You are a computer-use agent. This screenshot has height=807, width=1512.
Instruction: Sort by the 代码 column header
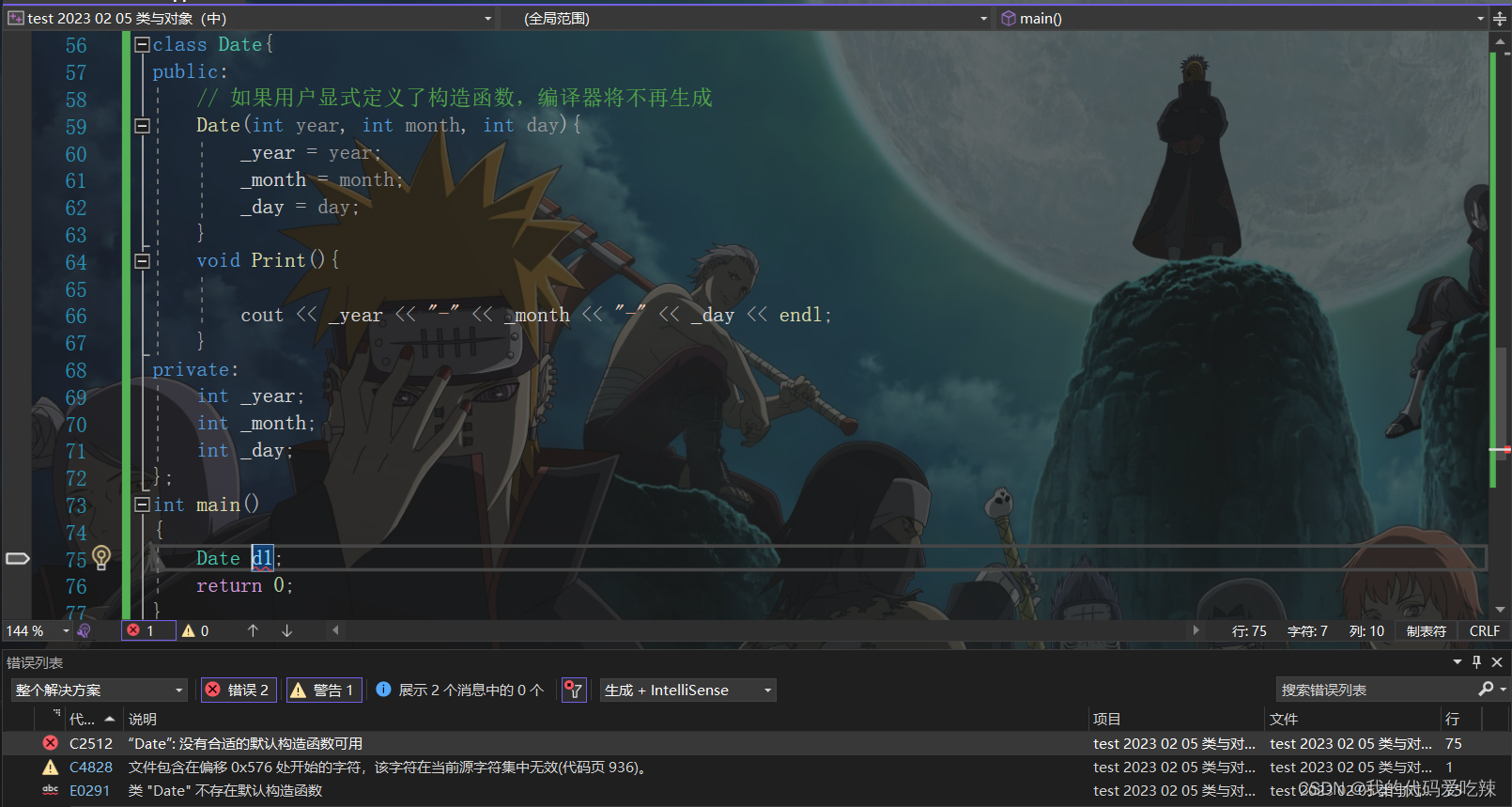point(92,720)
